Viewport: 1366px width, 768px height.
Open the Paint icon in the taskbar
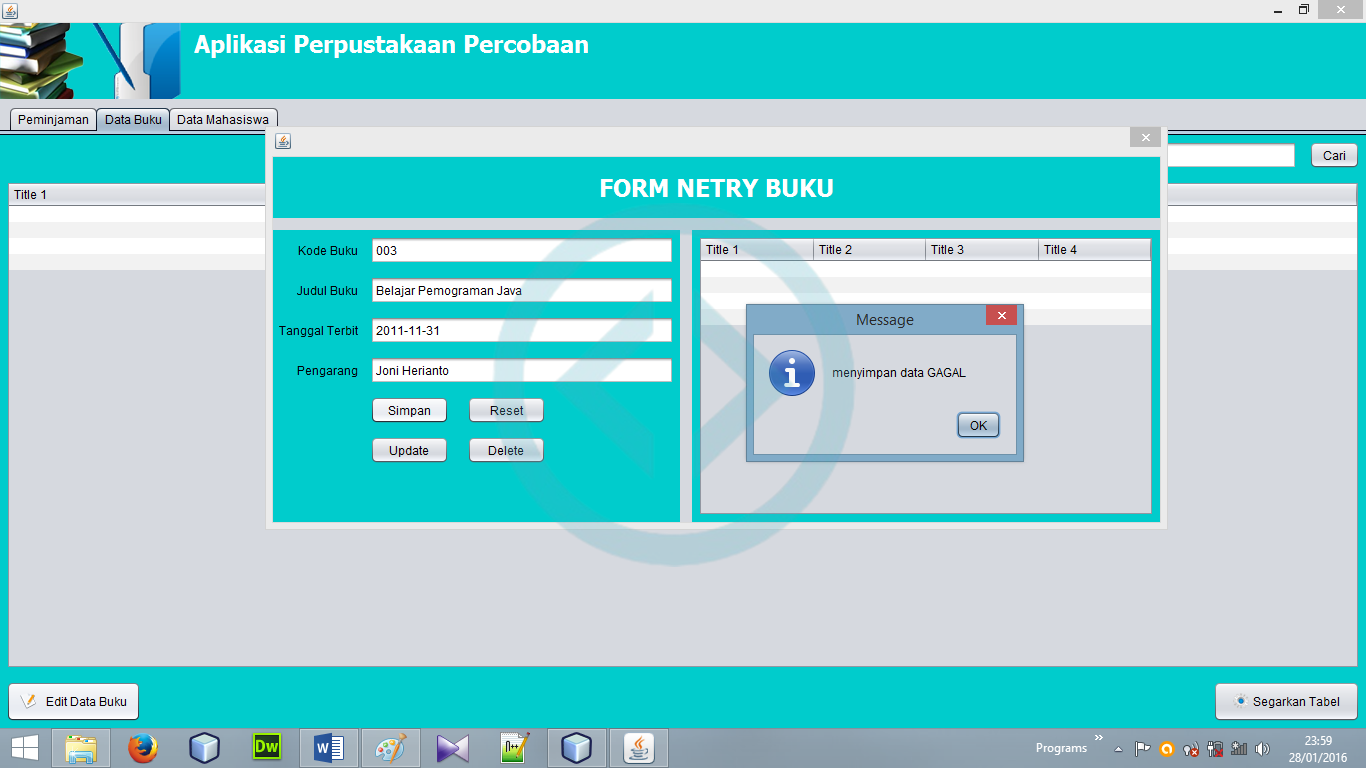coord(391,748)
